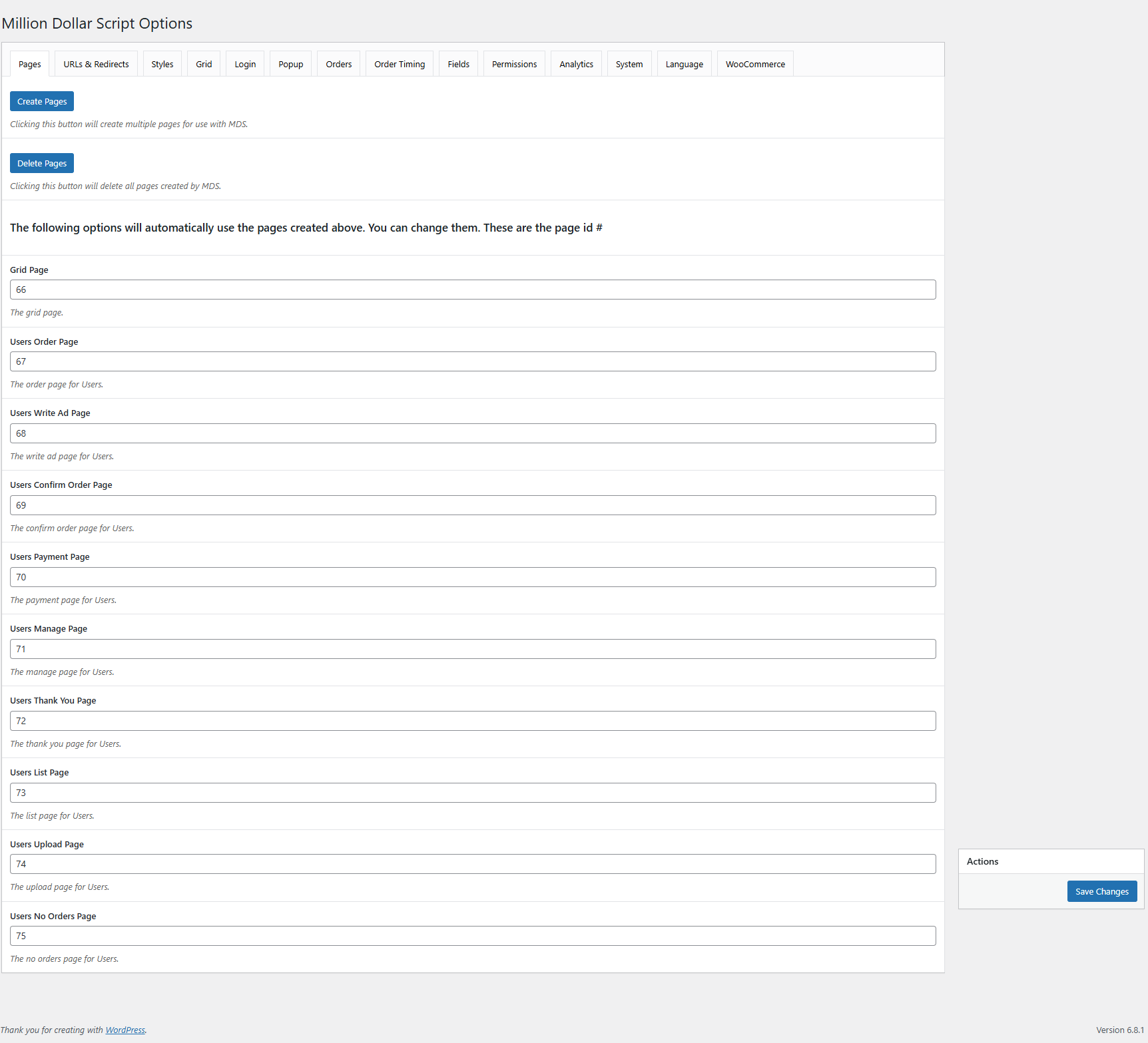Open the Analytics tab
The width and height of the screenshot is (1148, 1043).
click(x=576, y=64)
